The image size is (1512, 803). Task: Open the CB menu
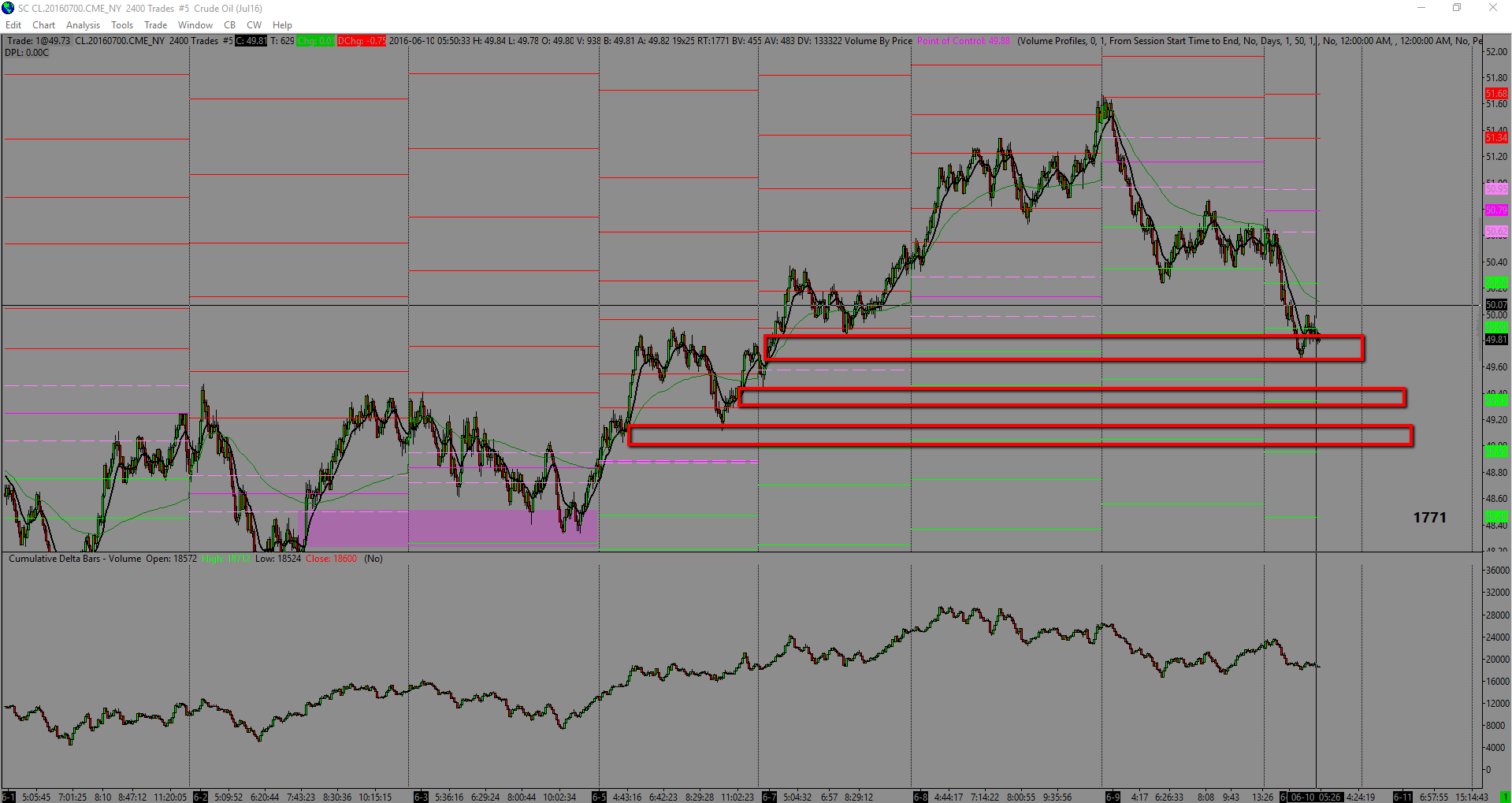(230, 25)
